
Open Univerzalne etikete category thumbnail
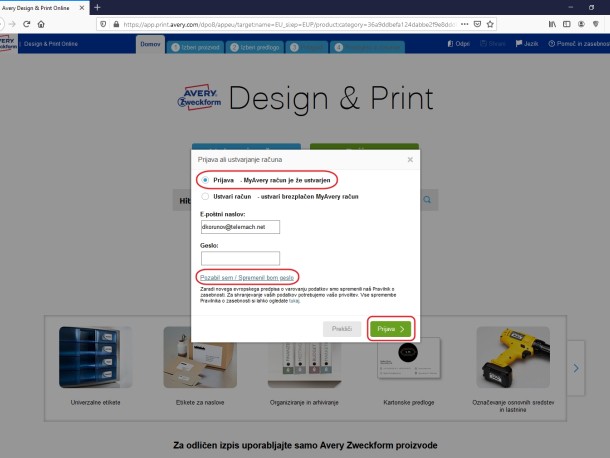click(95, 357)
